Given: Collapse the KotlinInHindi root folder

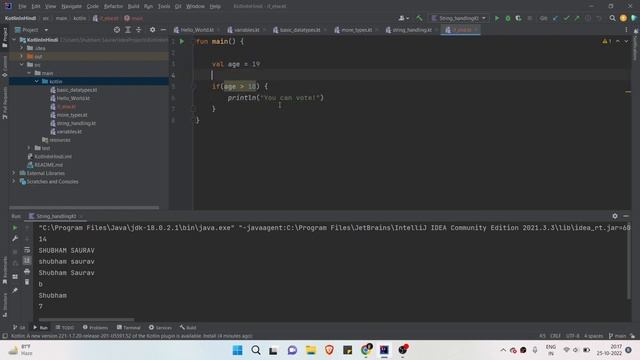Looking at the screenshot, I should [15, 40].
